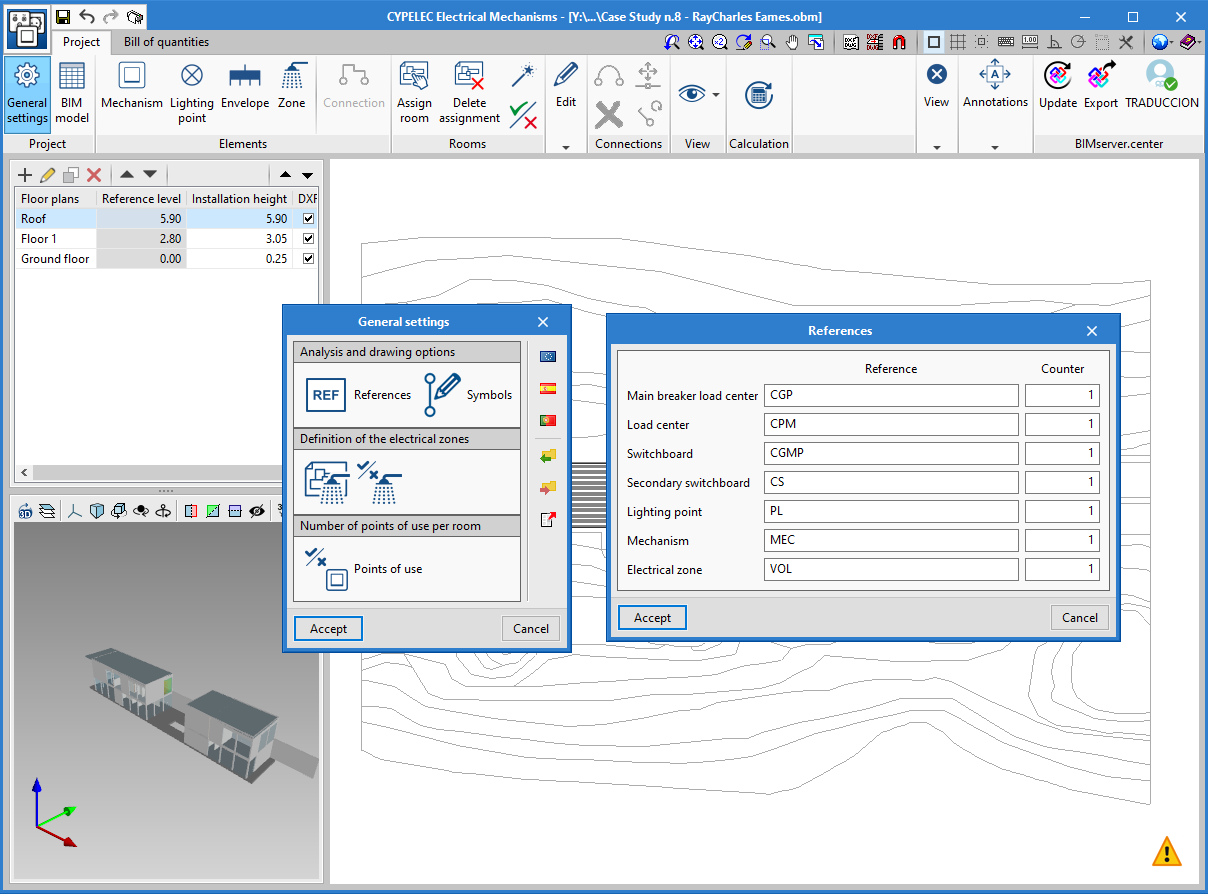
Task: Switch to the Project tab
Action: [x=82, y=42]
